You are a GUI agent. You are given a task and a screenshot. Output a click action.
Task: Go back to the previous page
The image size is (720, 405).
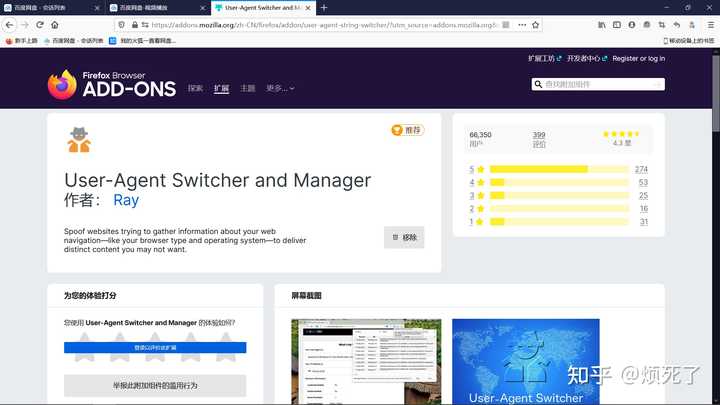click(9, 25)
